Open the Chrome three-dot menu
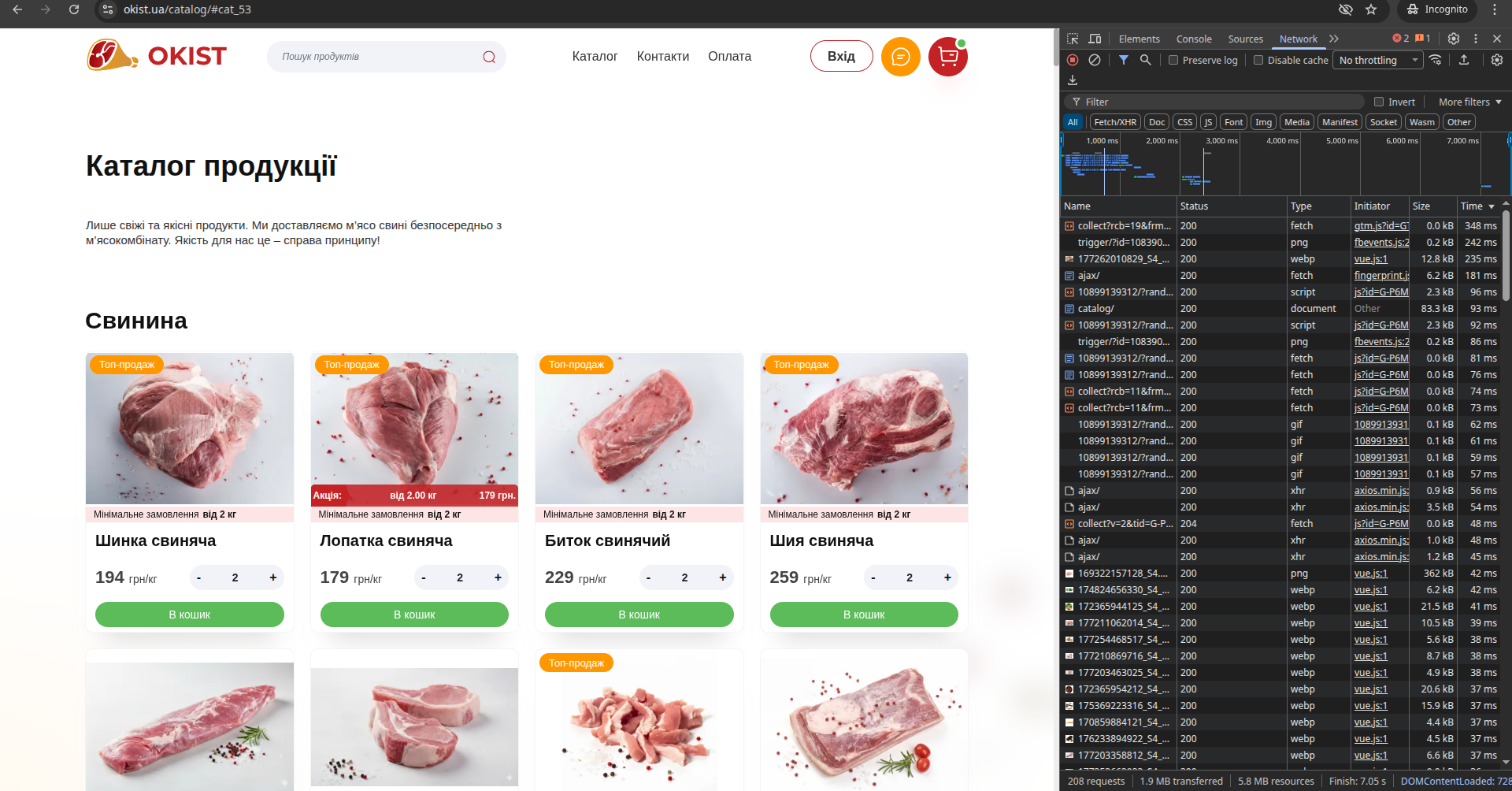Screen dimensions: 1512x791 pos(1495,9)
